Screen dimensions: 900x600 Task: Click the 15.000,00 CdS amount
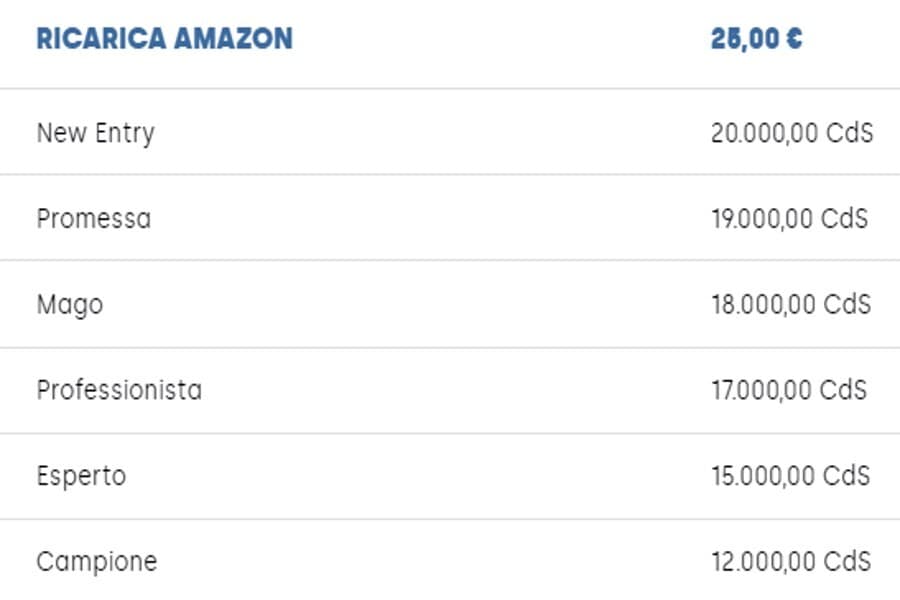791,476
